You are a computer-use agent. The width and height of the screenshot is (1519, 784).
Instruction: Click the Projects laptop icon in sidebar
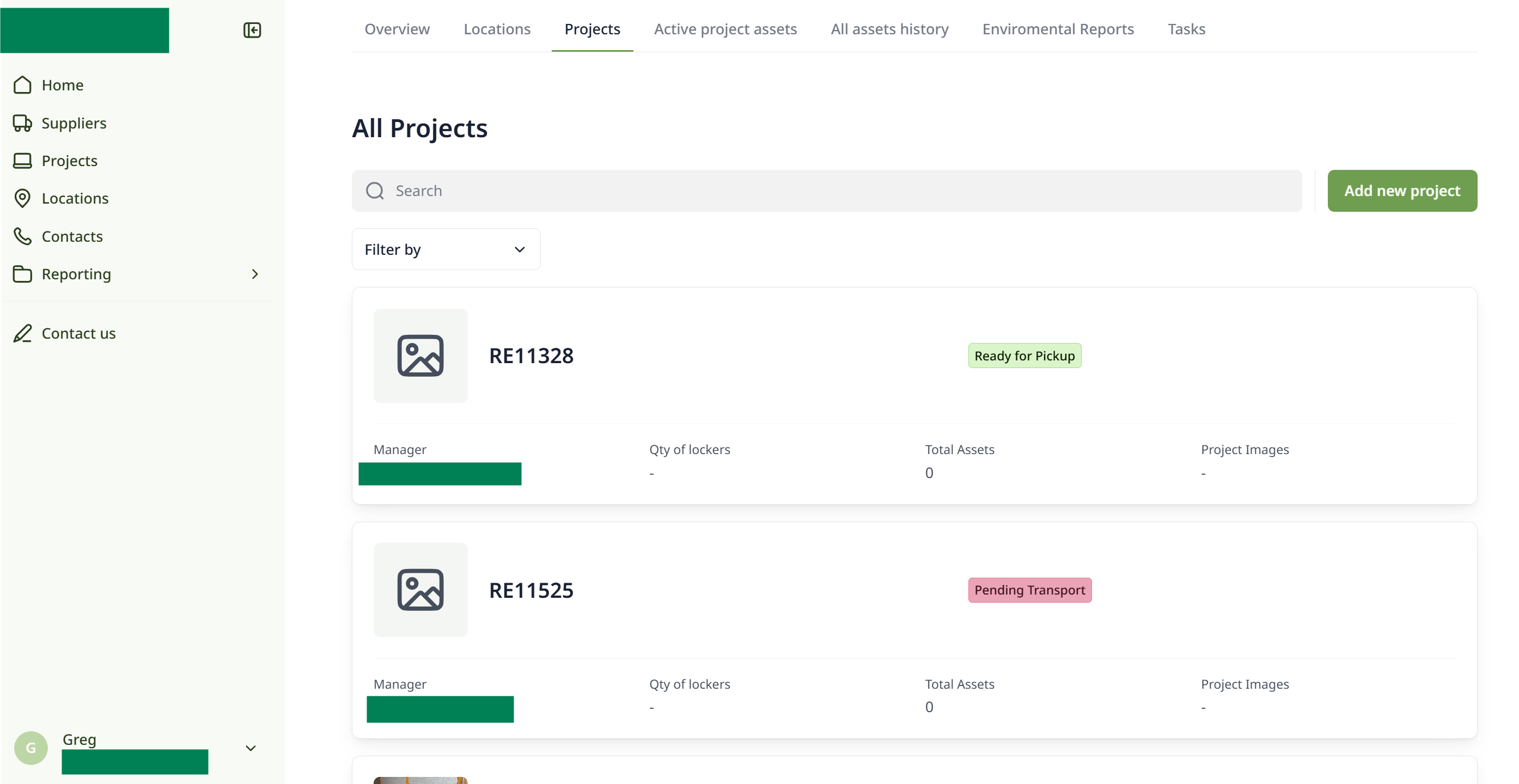(22, 161)
